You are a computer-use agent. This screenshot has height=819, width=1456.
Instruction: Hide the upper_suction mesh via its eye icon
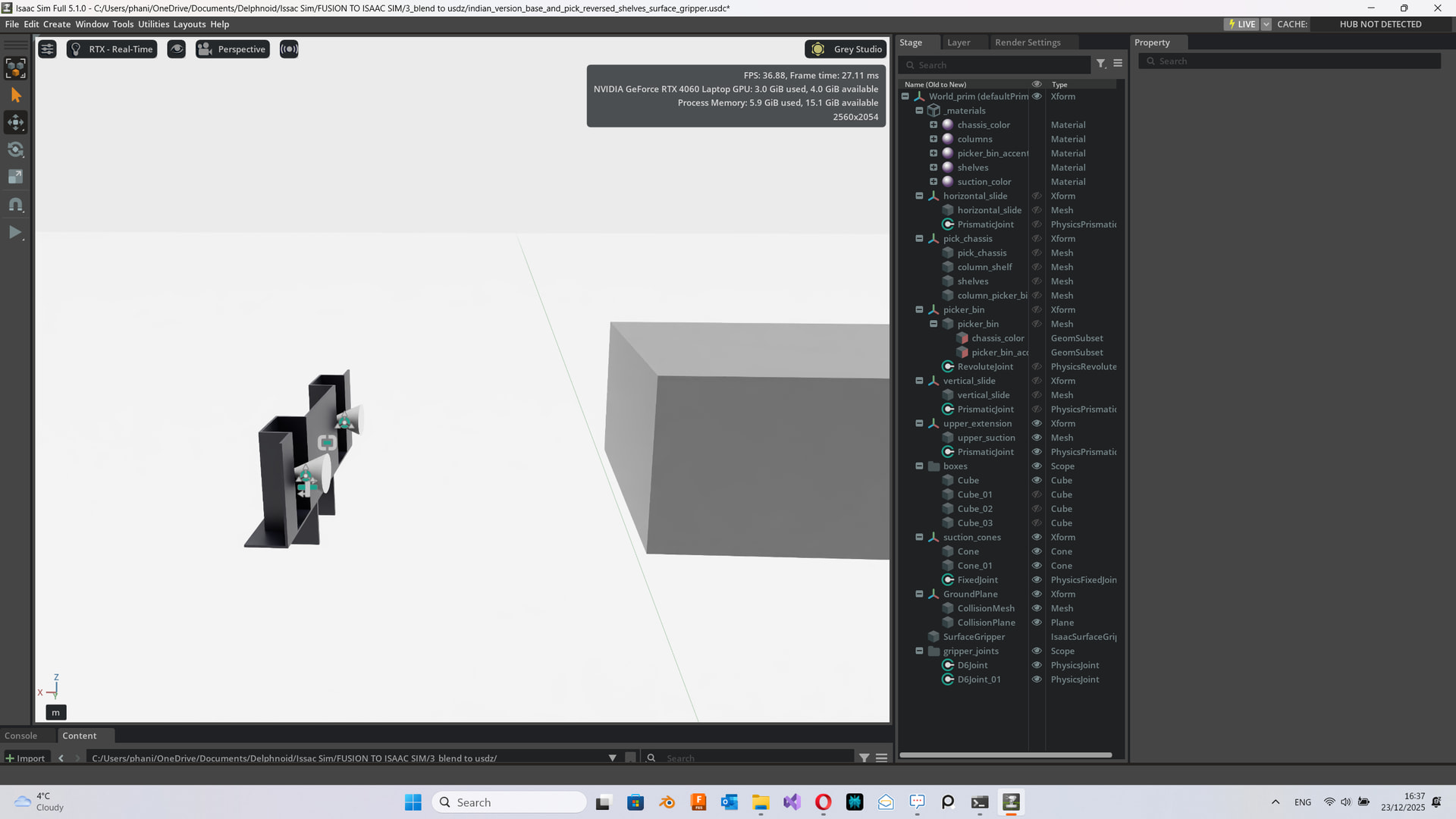click(x=1037, y=438)
